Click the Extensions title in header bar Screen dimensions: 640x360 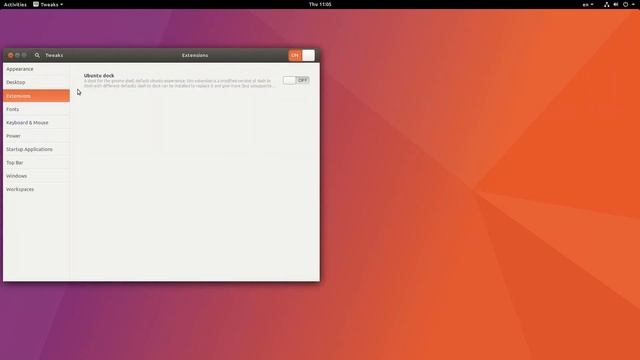click(195, 55)
